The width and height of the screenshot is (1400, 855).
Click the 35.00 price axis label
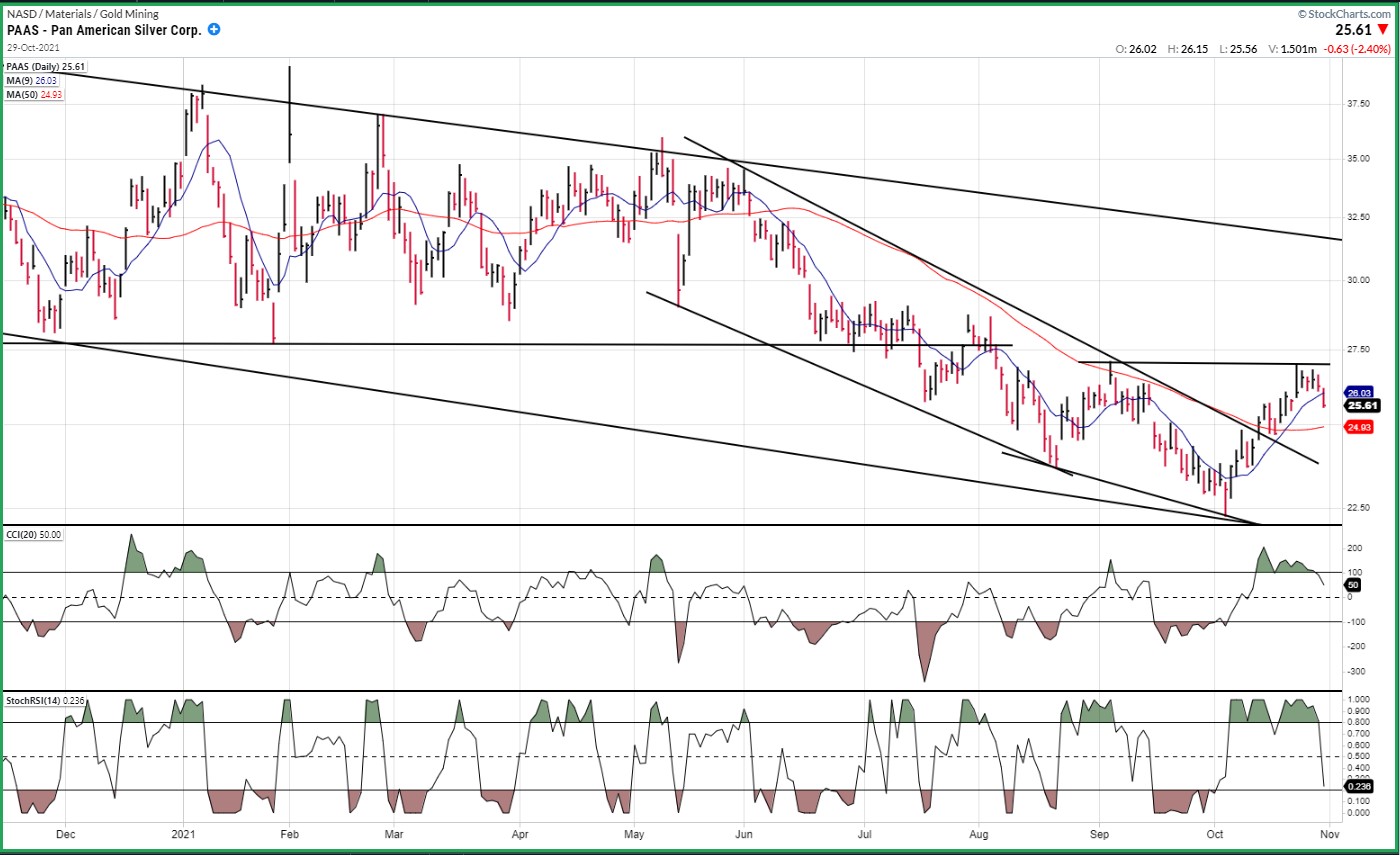(x=1358, y=159)
